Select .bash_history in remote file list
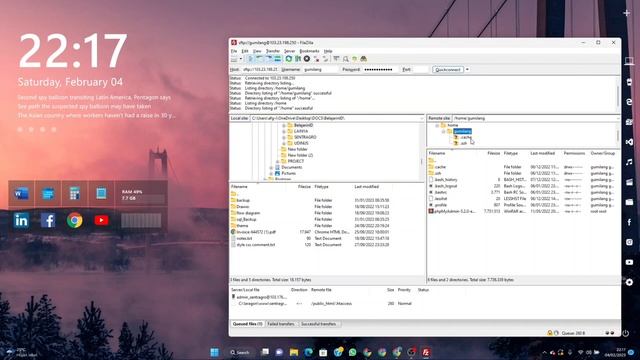This screenshot has width=640, height=360. tap(446, 180)
